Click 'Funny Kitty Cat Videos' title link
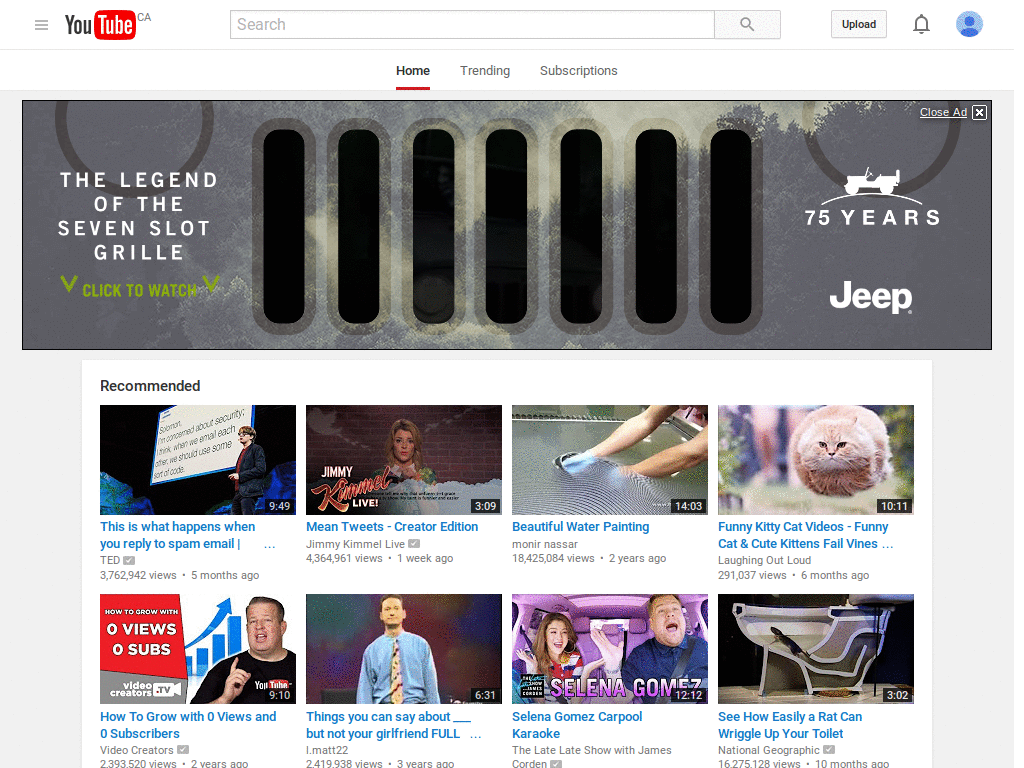 [x=803, y=535]
